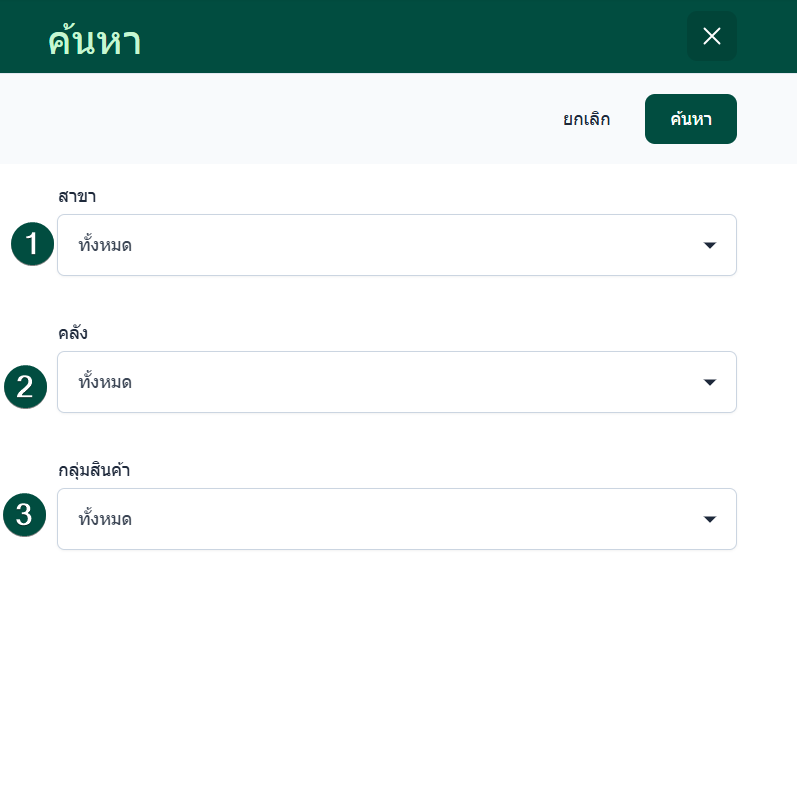Open the คลัง dropdown field

click(x=396, y=382)
